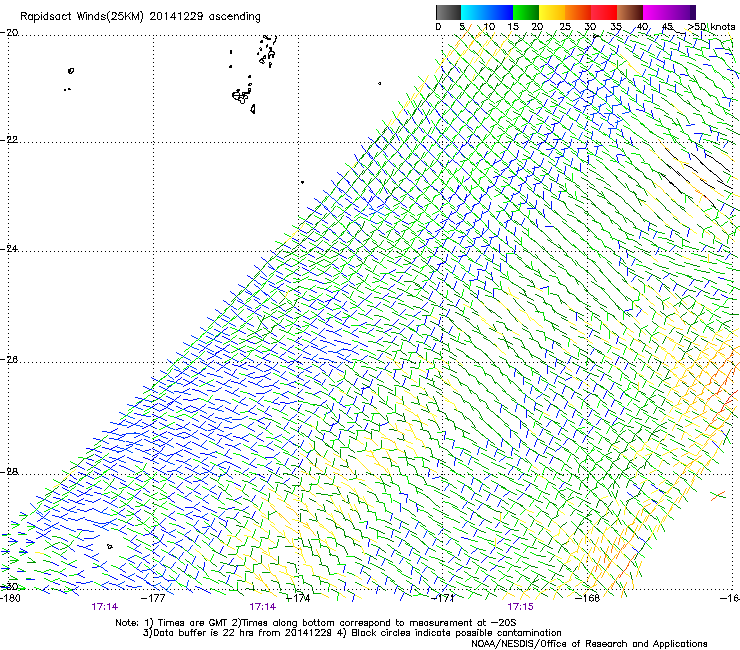740x650 pixels.
Task: Click the '15' legend scale number
Action: coord(513,27)
